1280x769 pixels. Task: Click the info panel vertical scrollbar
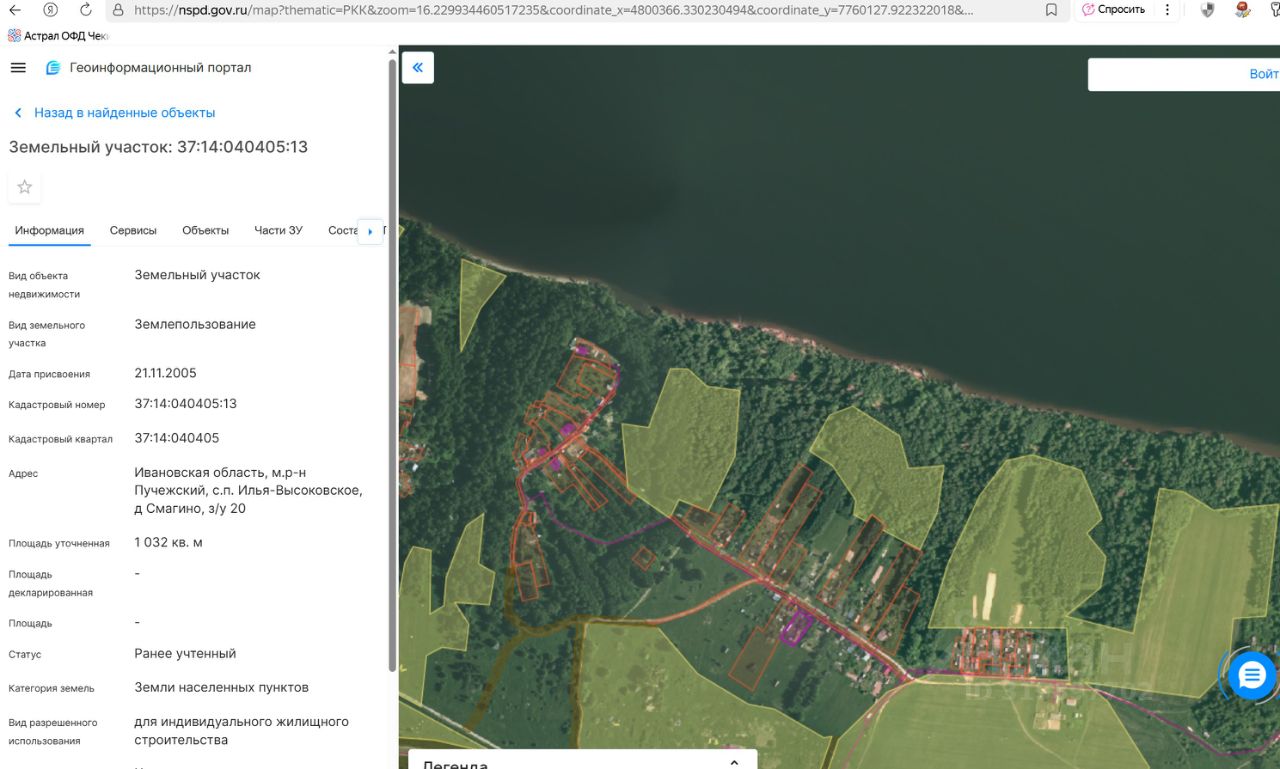pos(392,365)
